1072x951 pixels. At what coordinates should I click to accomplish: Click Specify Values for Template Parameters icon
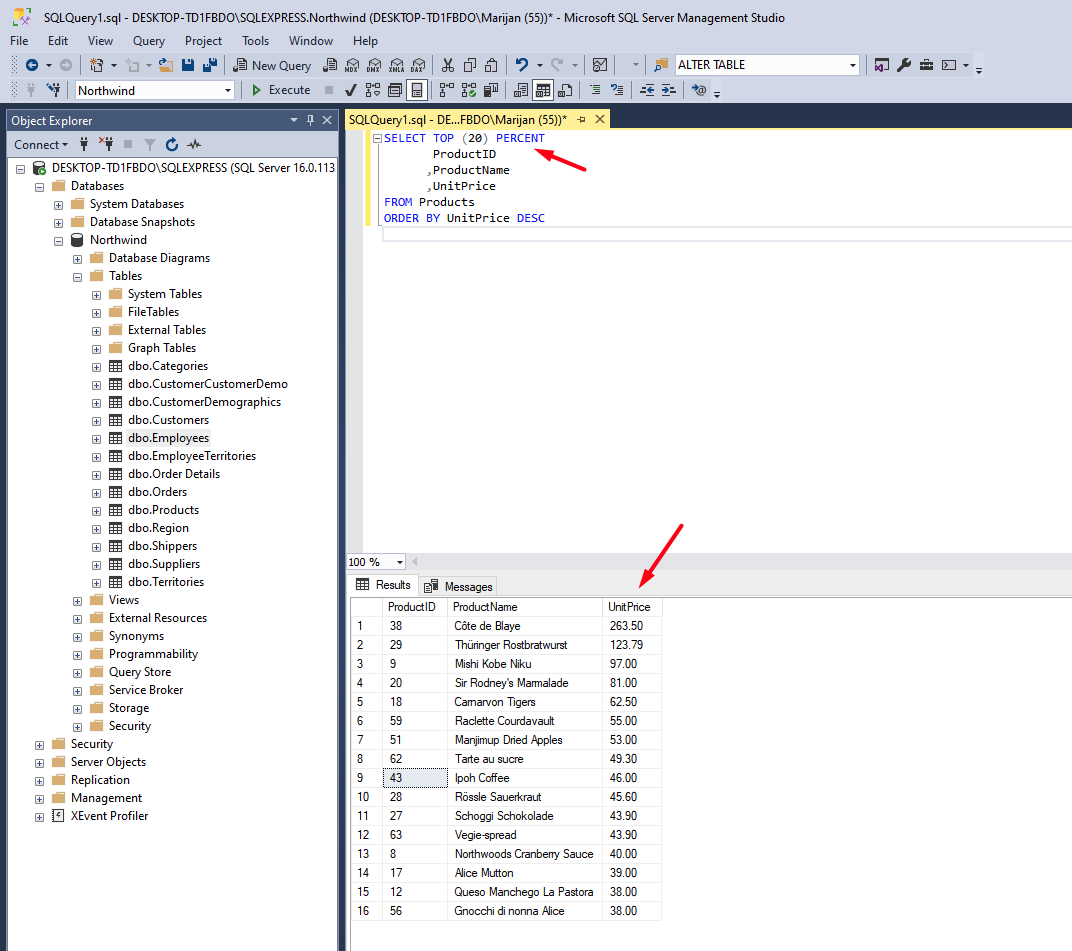[699, 90]
